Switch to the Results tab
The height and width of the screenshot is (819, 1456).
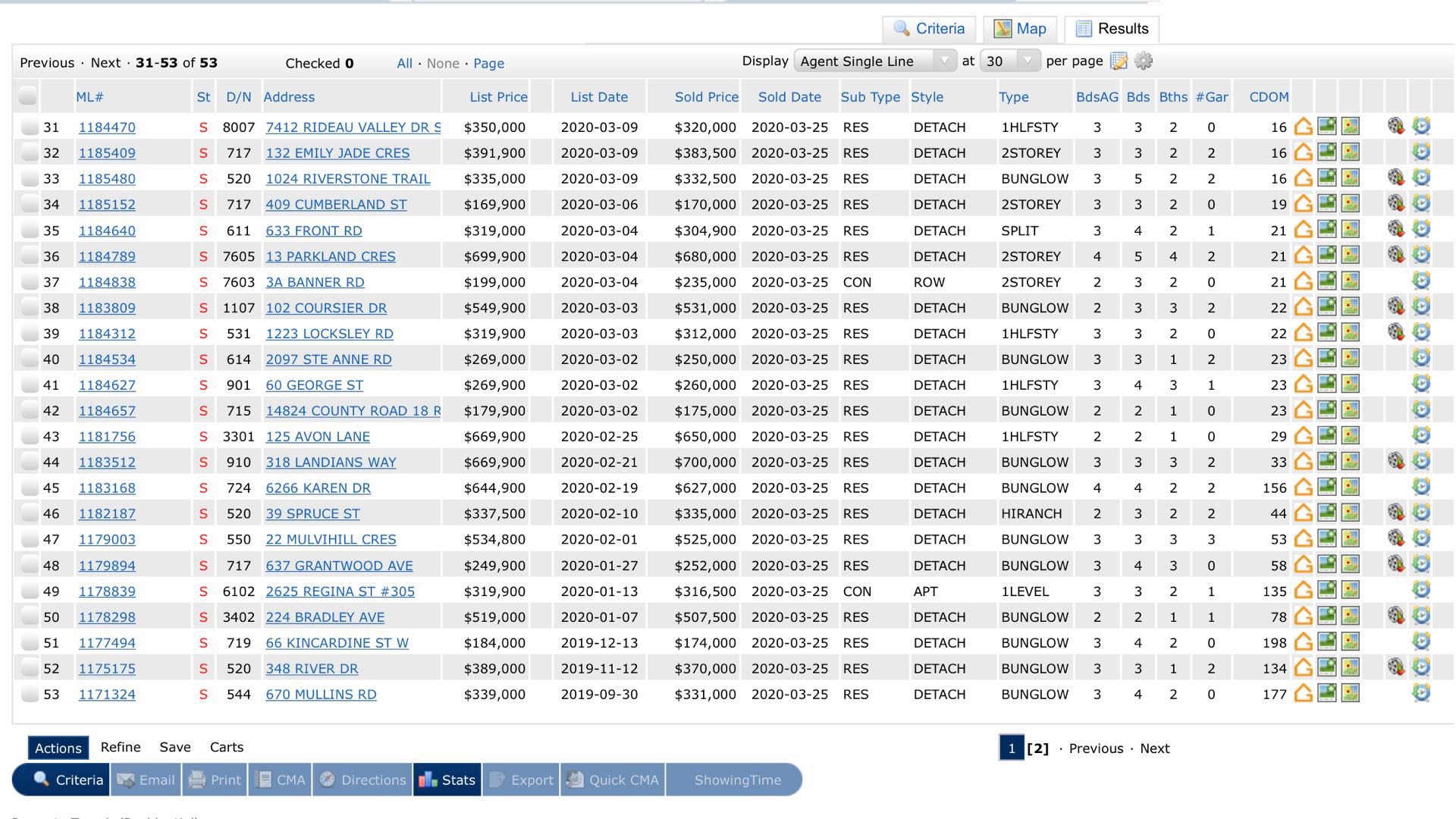click(x=1112, y=29)
